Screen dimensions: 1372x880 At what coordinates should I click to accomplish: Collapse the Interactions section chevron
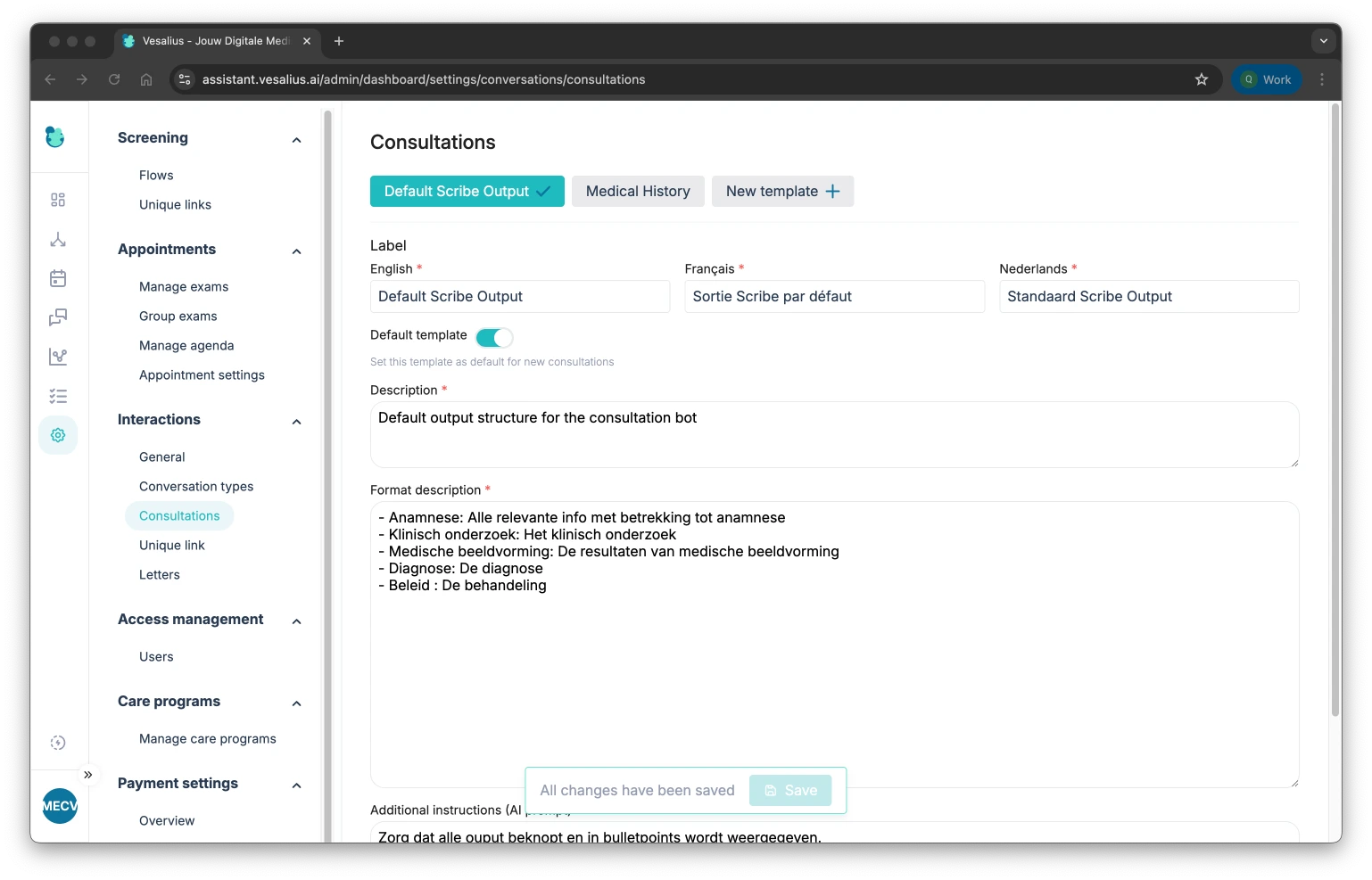296,422
